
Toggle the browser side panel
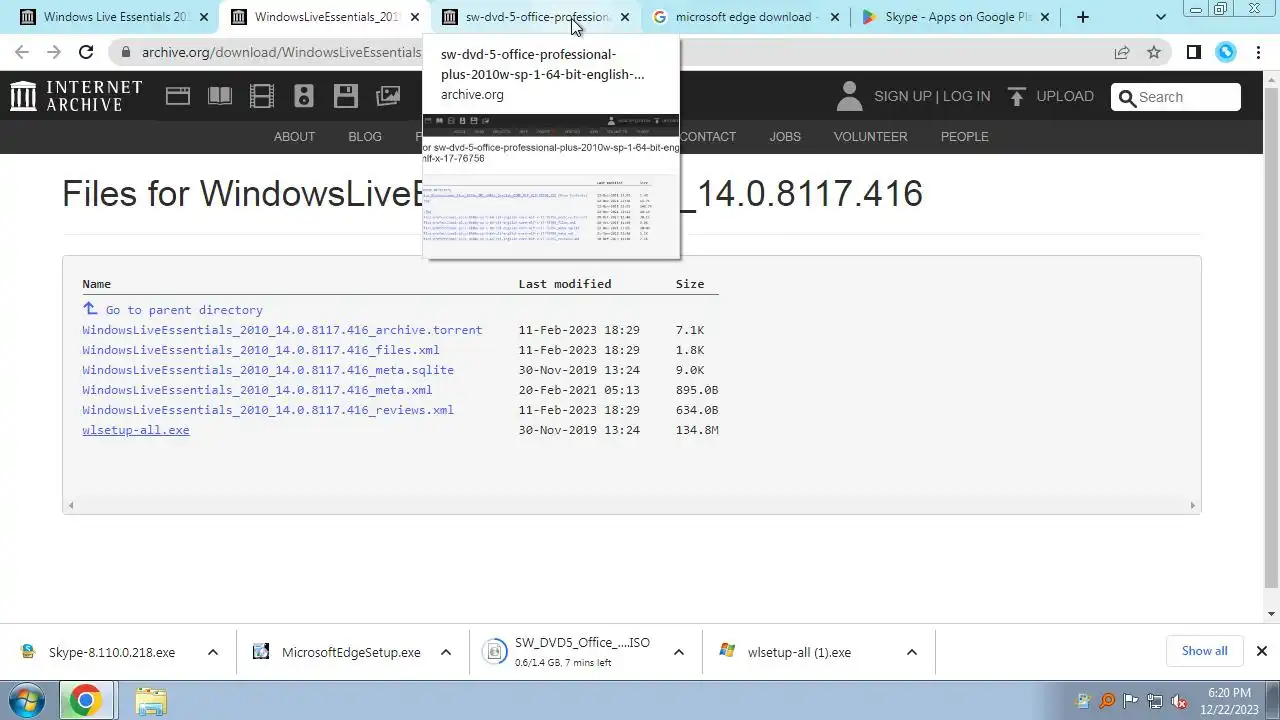(x=1194, y=52)
